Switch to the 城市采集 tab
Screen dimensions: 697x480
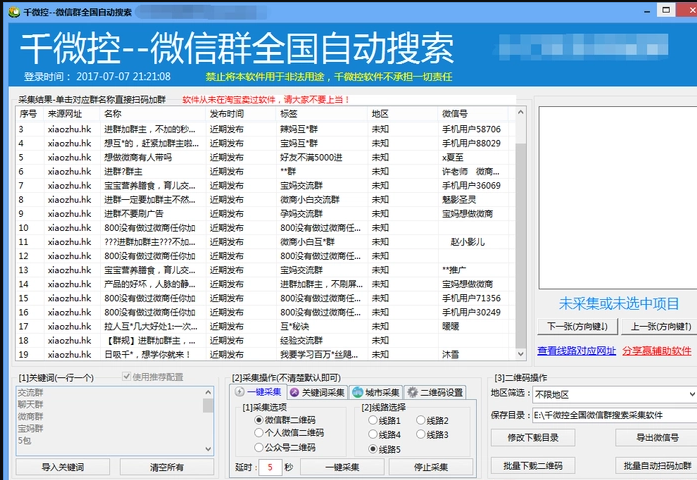pos(376,393)
